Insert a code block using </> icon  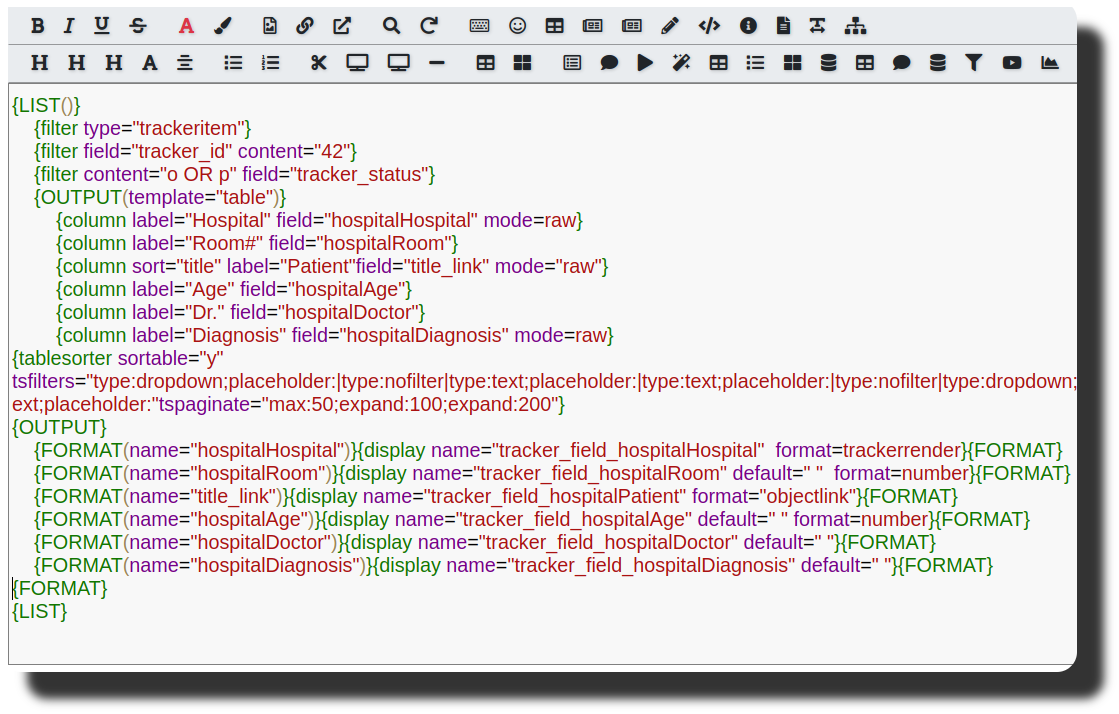point(709,26)
